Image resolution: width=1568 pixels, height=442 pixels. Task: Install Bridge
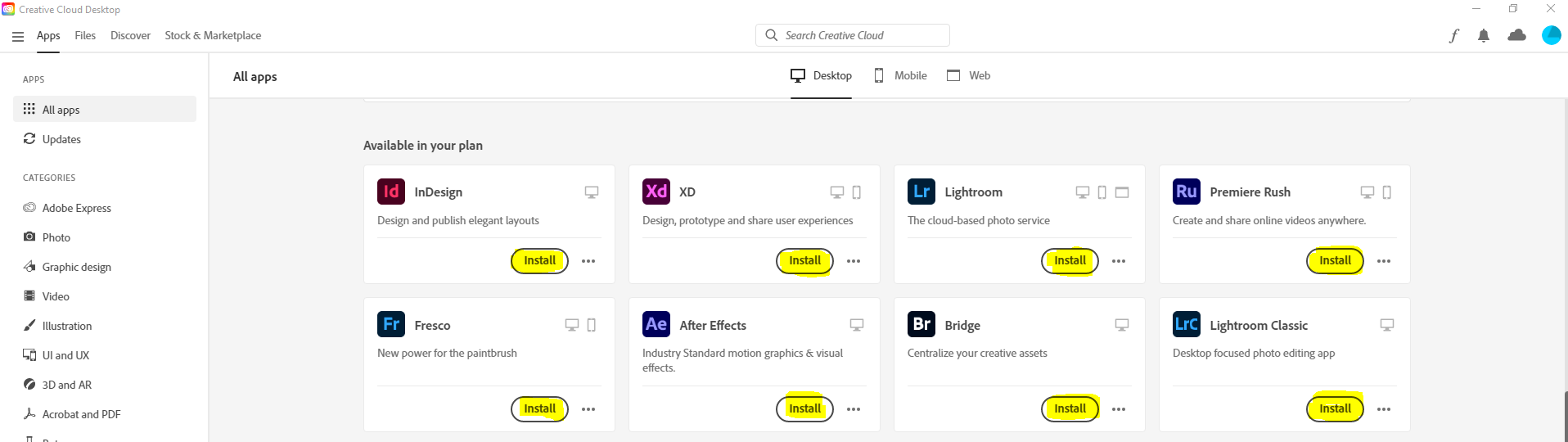click(1070, 408)
